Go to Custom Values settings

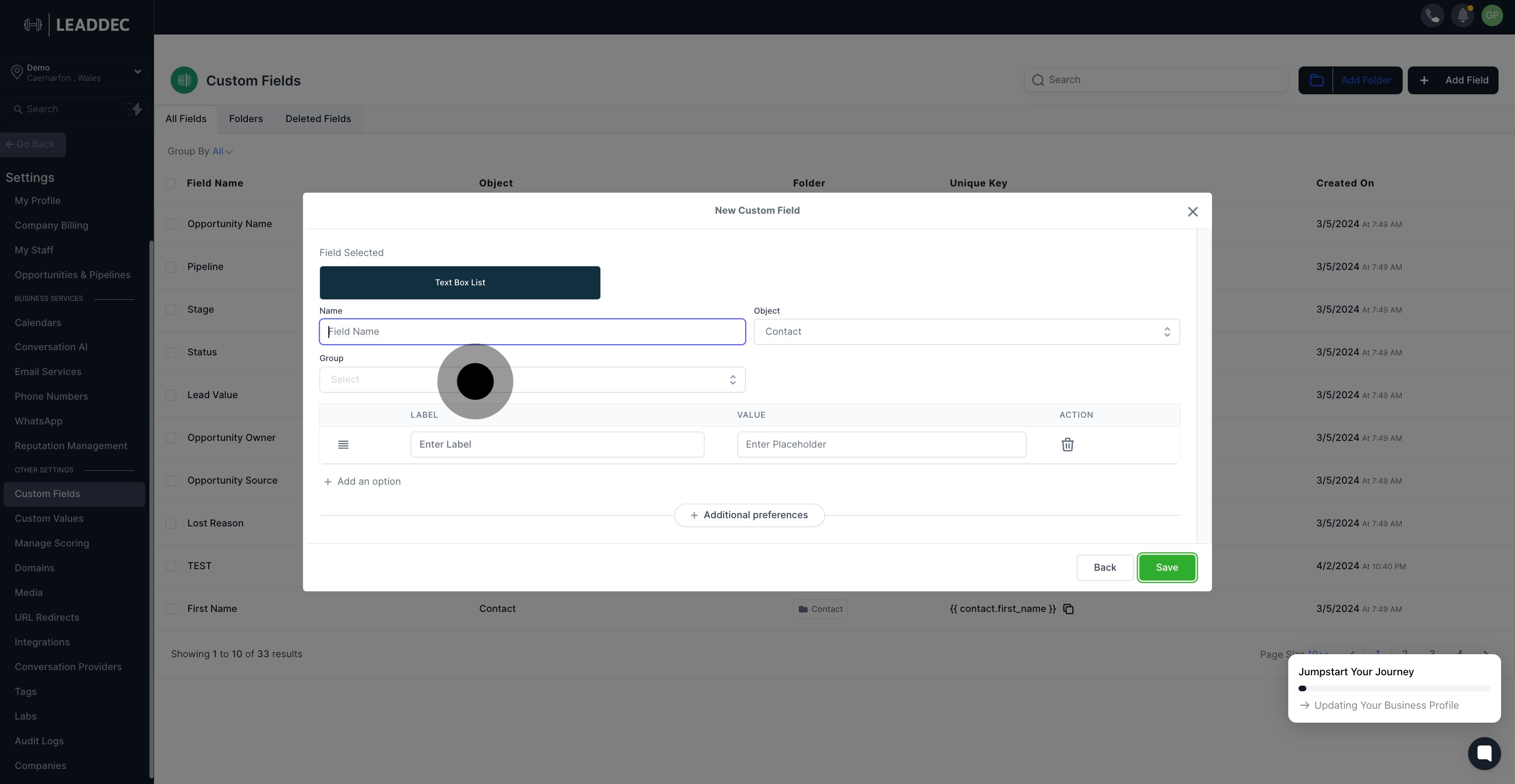point(49,519)
